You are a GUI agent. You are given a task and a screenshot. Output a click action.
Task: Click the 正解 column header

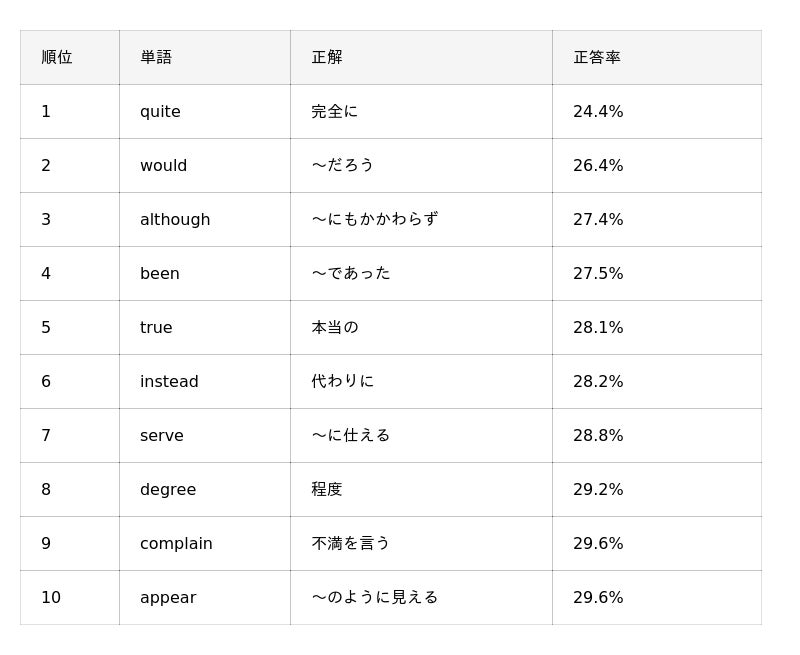coord(421,57)
